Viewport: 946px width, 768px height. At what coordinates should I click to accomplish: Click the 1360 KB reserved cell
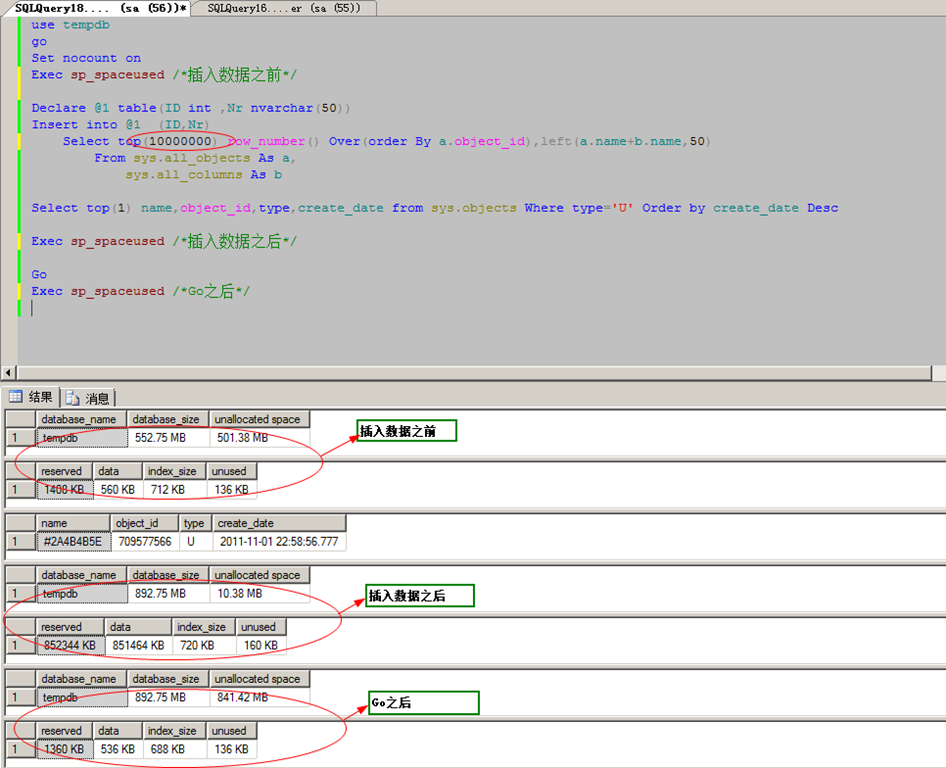[64, 750]
